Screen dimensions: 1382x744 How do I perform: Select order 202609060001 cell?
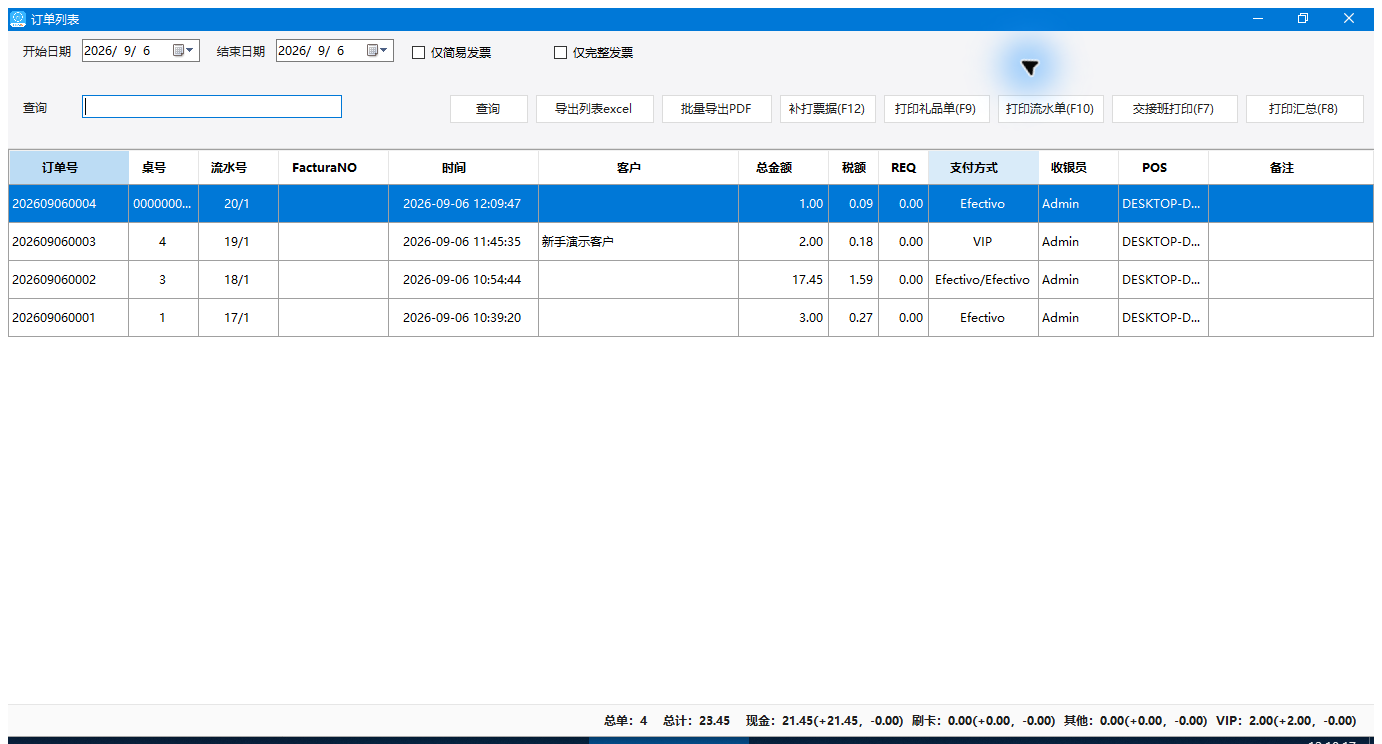tap(69, 318)
